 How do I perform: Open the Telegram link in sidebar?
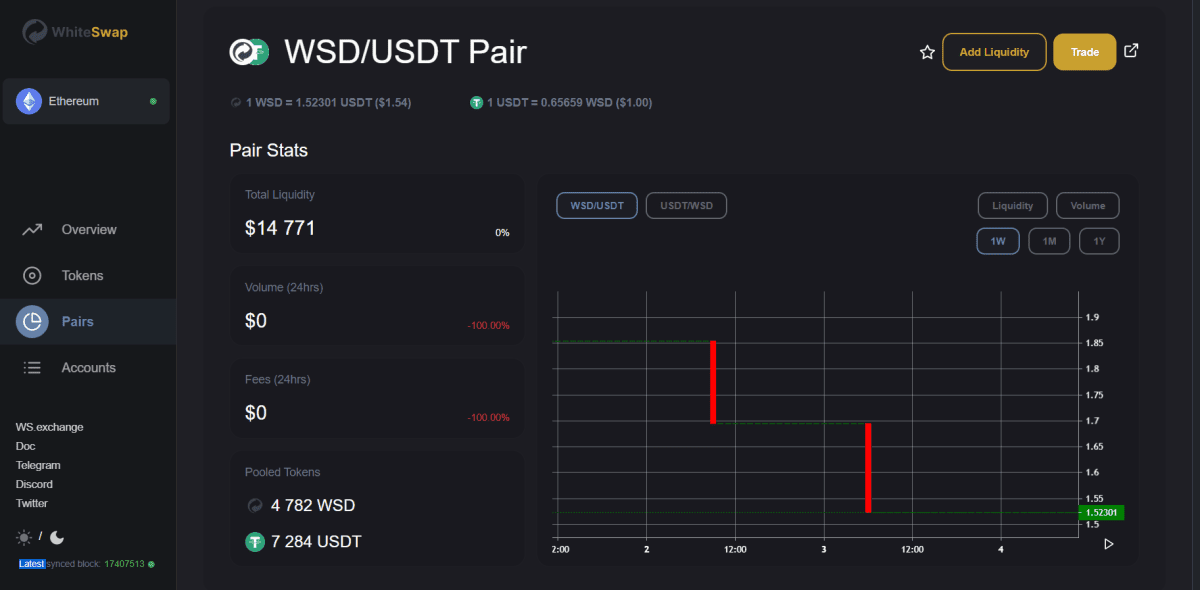click(38, 465)
